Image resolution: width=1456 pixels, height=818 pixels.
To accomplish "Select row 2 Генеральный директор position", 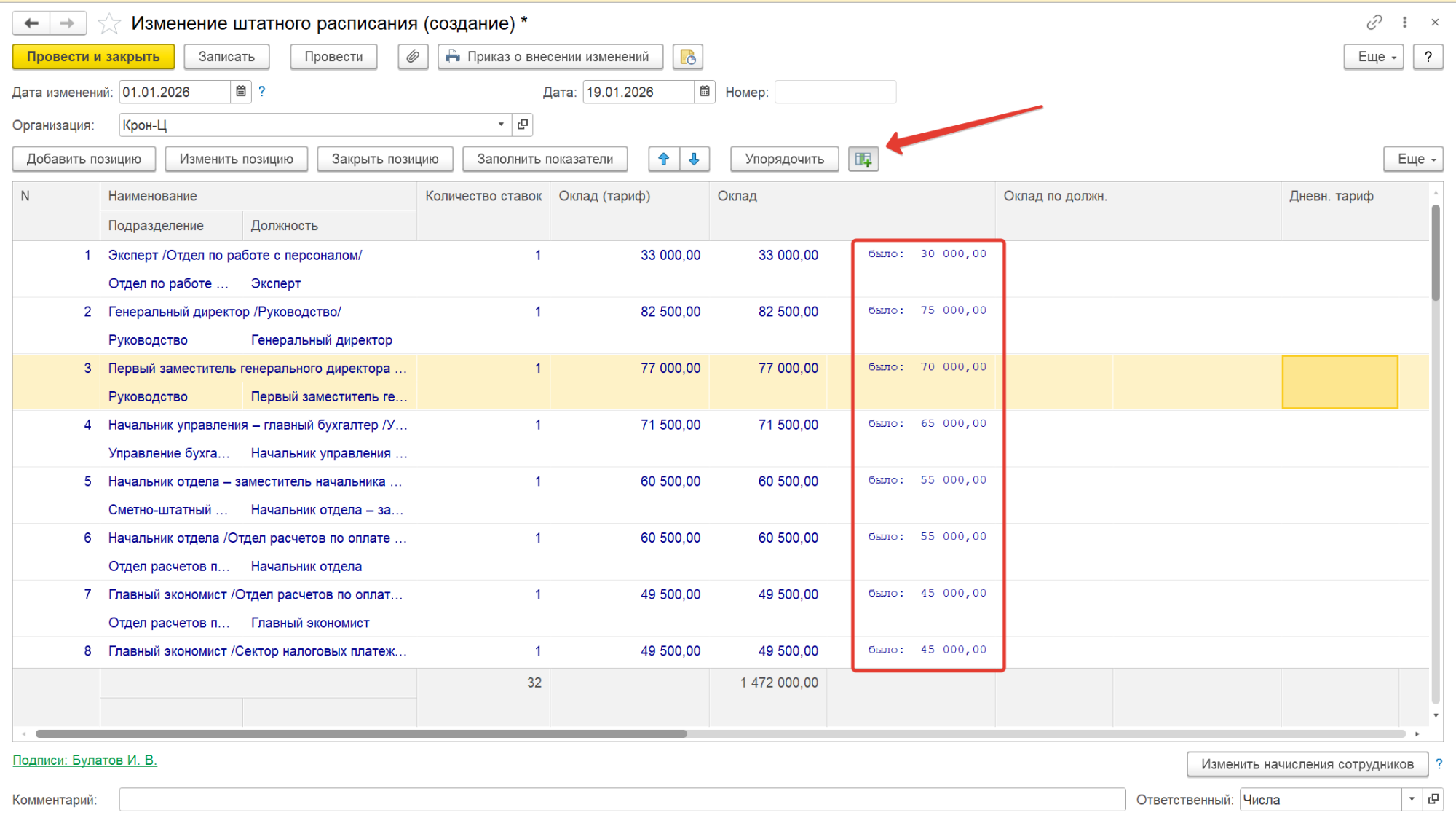I will pyautogui.click(x=224, y=312).
